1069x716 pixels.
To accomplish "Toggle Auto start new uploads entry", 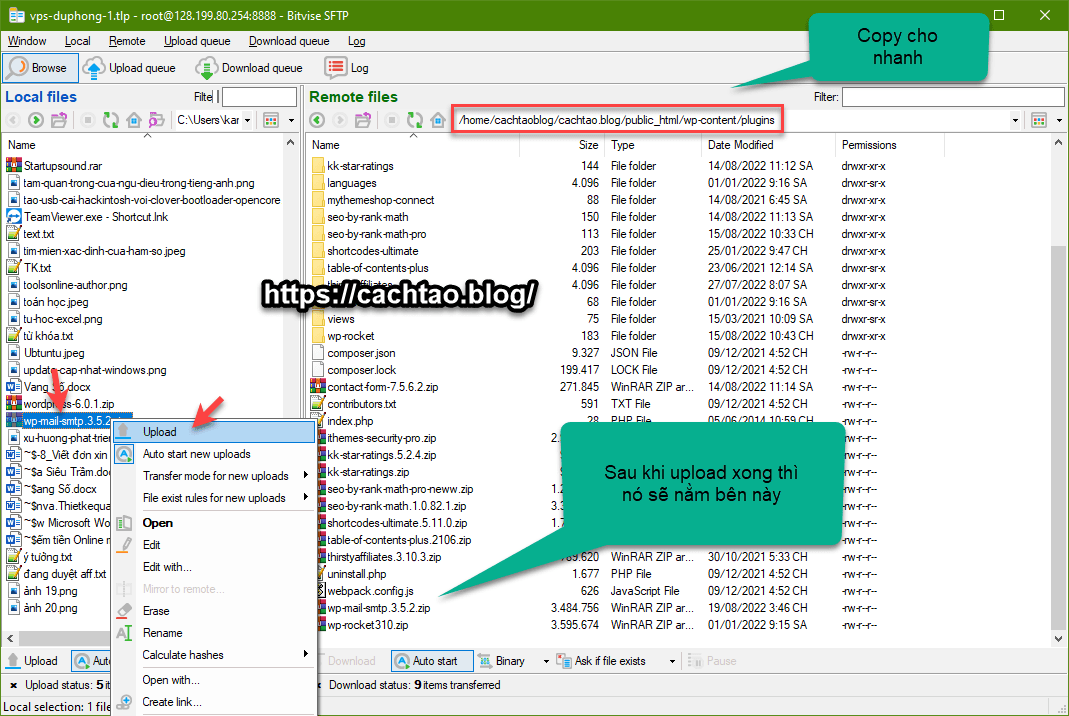I will pyautogui.click(x=214, y=454).
